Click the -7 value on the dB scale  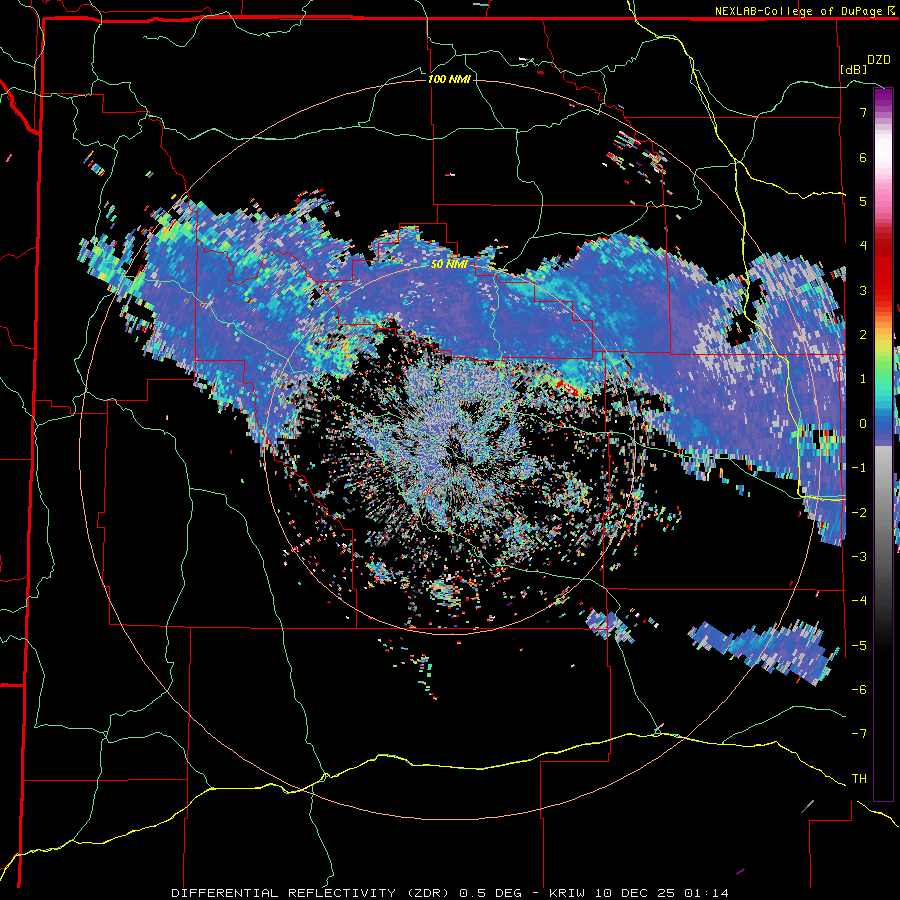pyautogui.click(x=859, y=734)
